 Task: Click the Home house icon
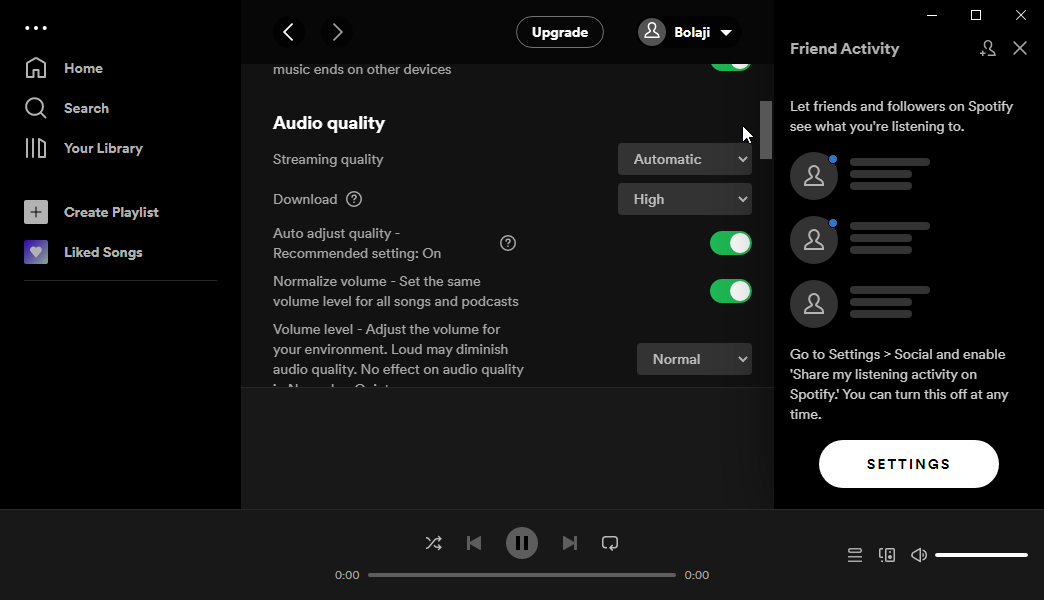pos(36,68)
